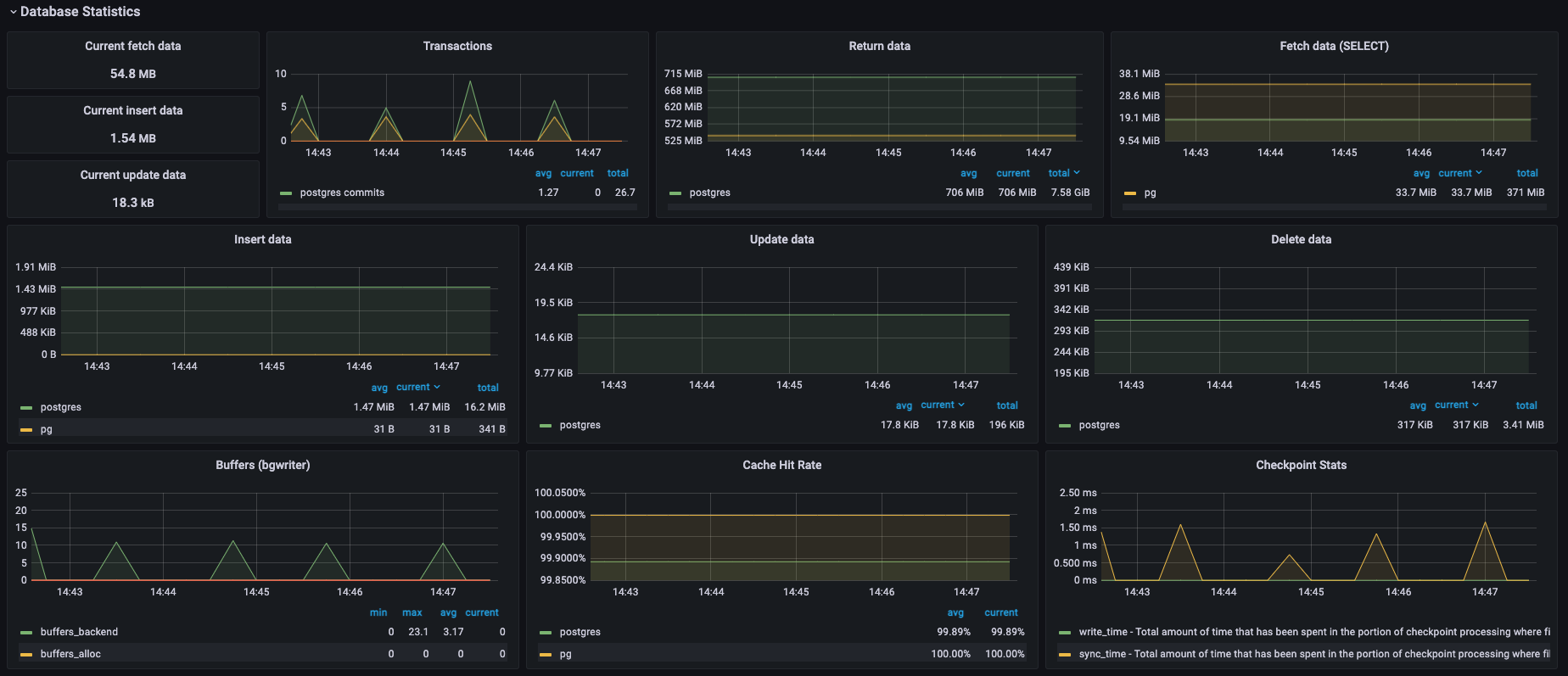Viewport: 1568px width, 676px height.
Task: Toggle the postgres commits legend series
Action: coord(342,193)
